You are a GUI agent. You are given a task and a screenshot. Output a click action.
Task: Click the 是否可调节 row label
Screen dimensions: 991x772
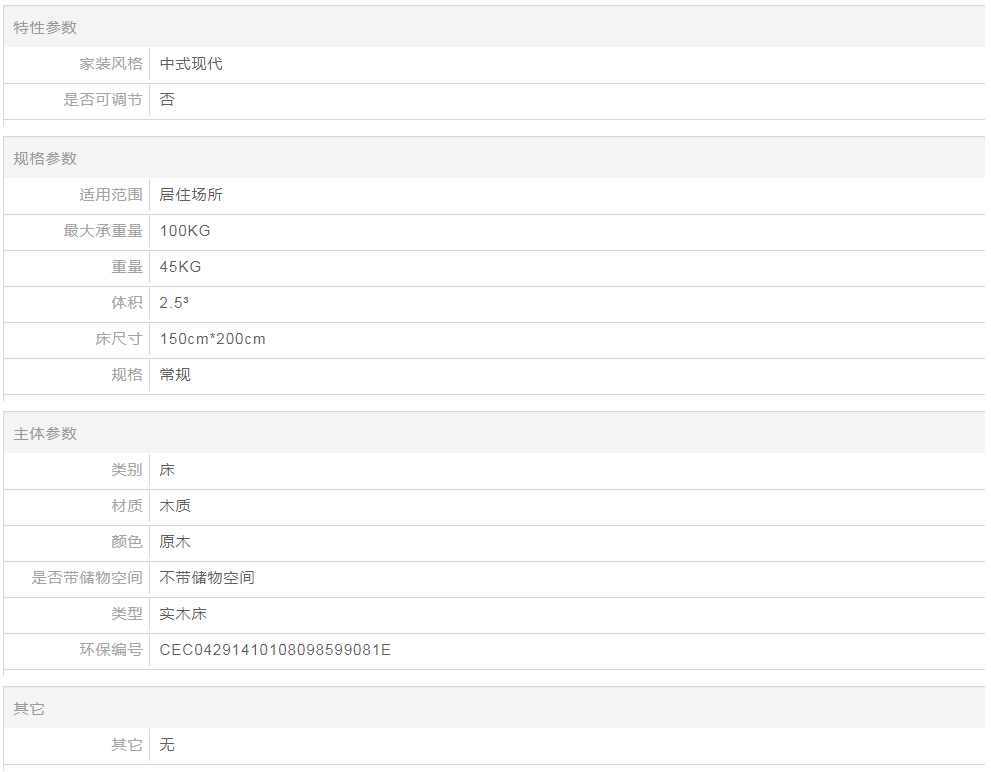(103, 100)
